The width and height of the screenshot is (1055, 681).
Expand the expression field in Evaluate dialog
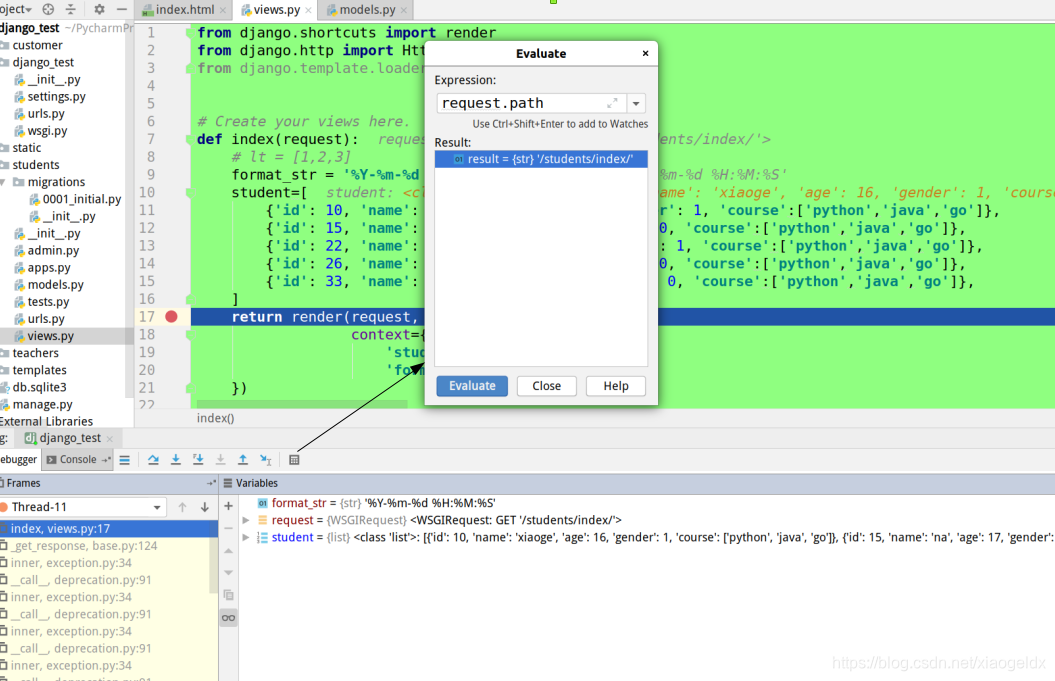(x=612, y=103)
